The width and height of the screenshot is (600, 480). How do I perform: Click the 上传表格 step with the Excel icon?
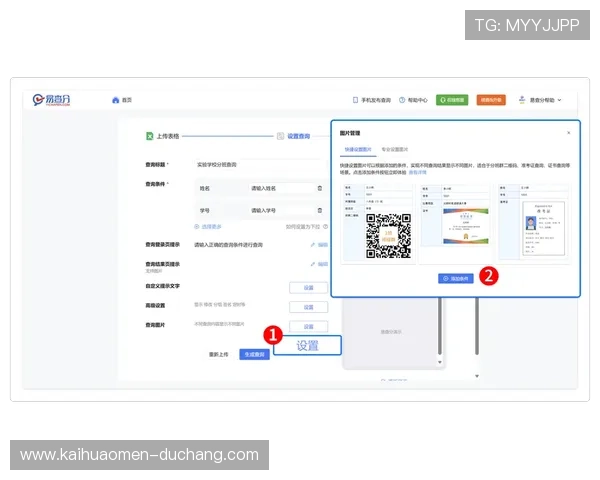click(163, 136)
